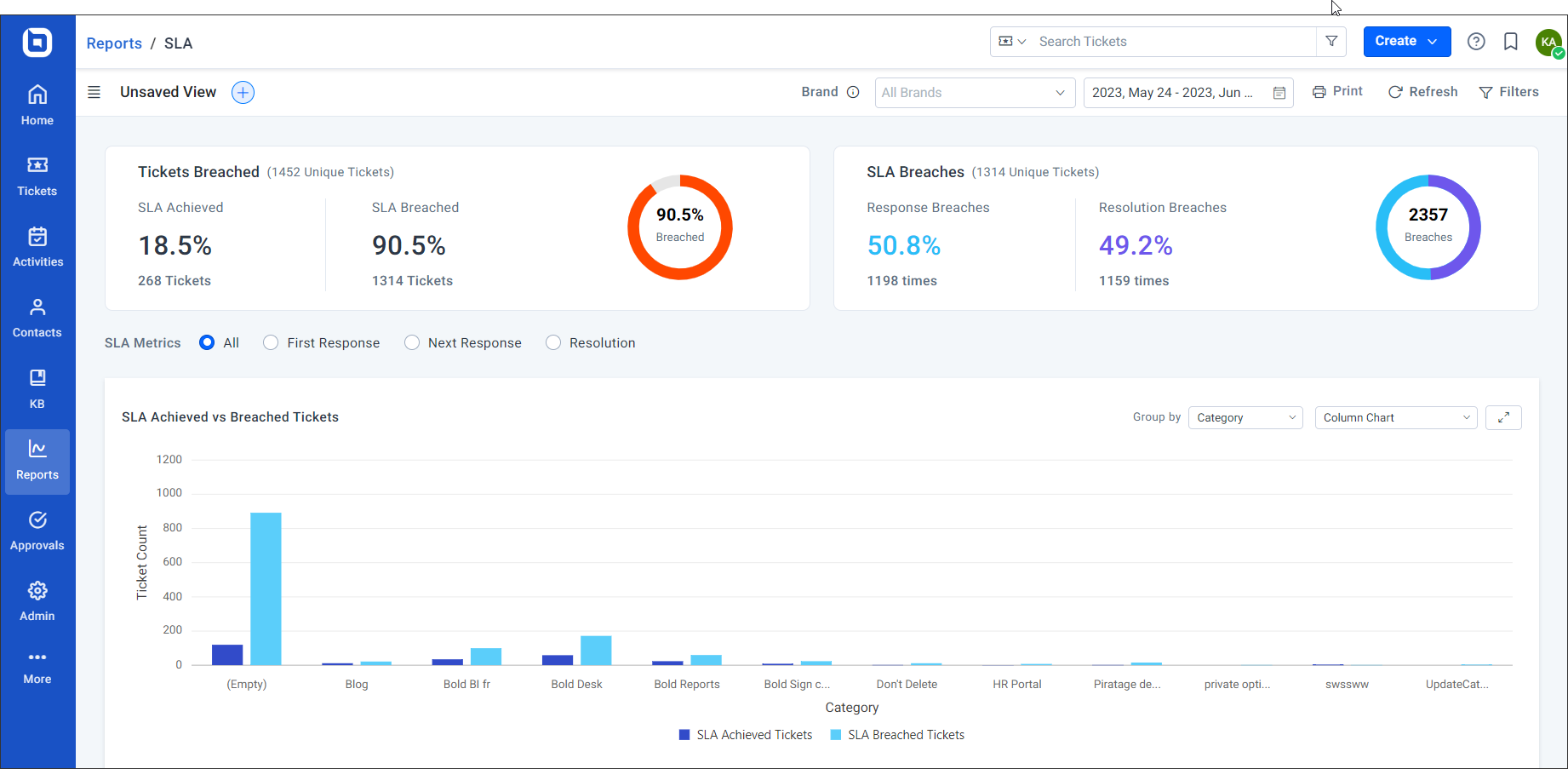
Task: Click the search filter funnel icon
Action: [x=1331, y=41]
